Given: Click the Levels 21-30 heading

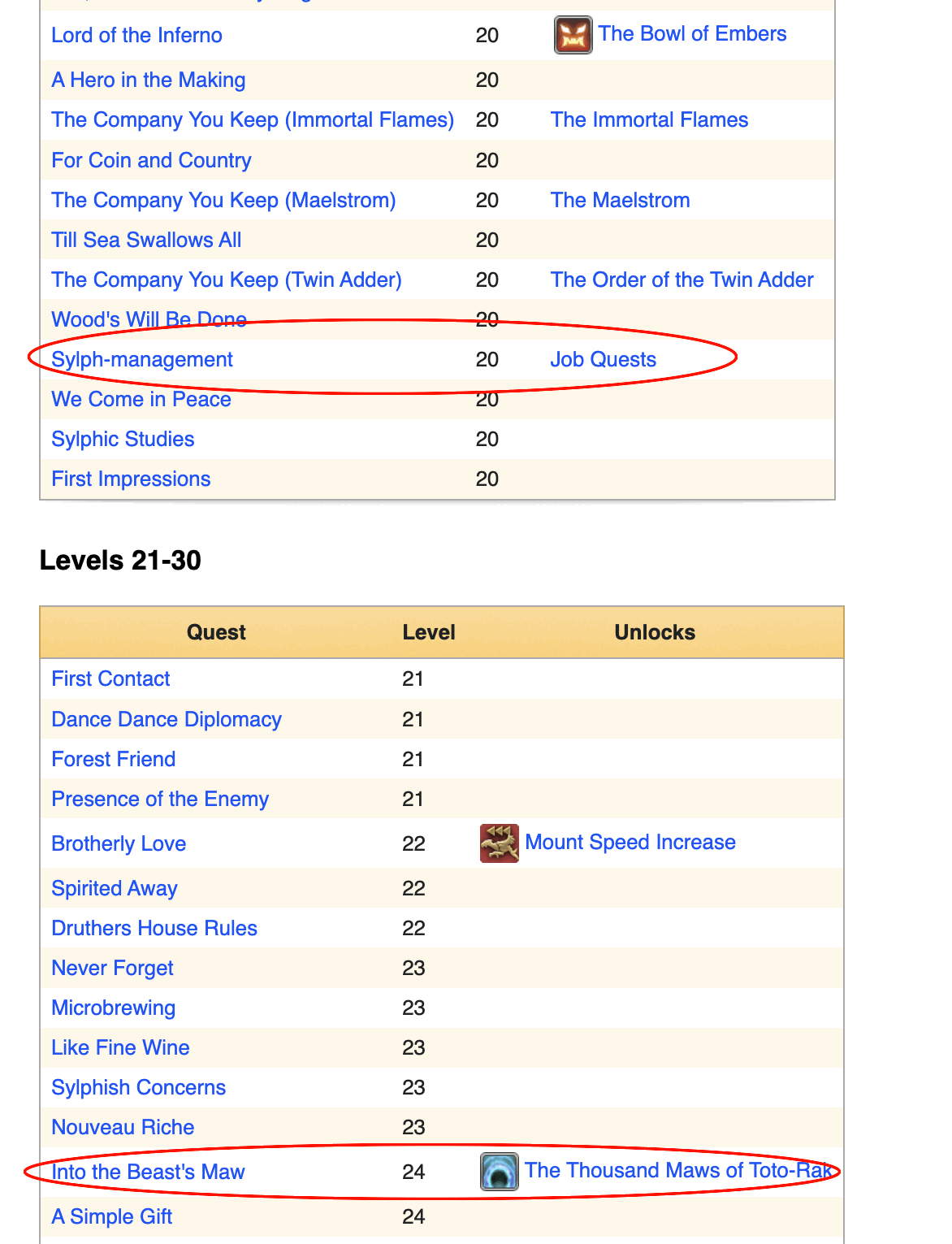Looking at the screenshot, I should click(120, 560).
